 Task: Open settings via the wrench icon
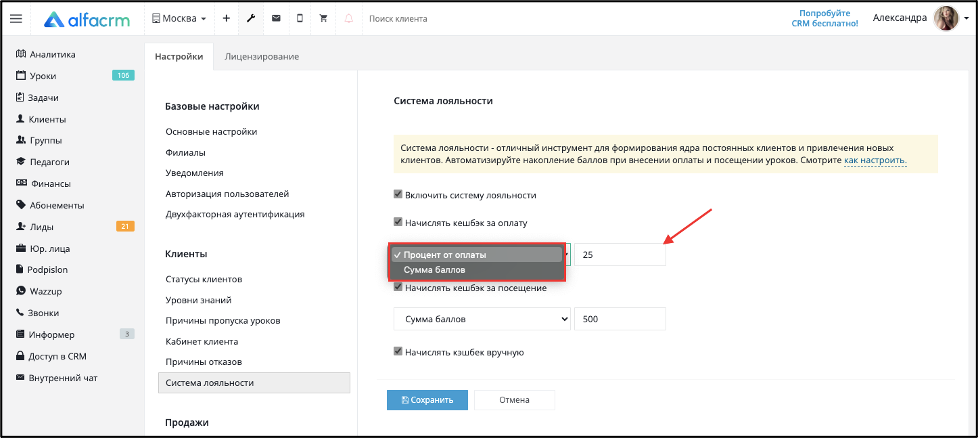[251, 19]
